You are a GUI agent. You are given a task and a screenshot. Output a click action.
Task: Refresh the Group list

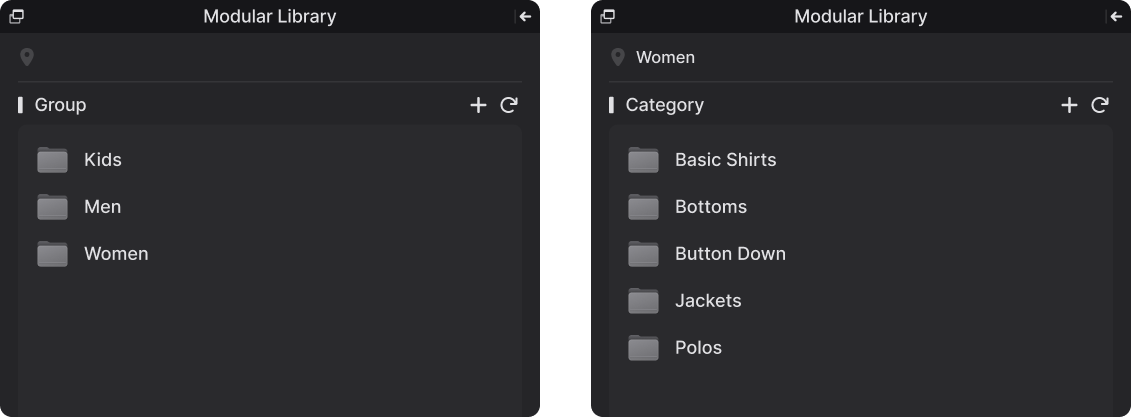tap(509, 105)
